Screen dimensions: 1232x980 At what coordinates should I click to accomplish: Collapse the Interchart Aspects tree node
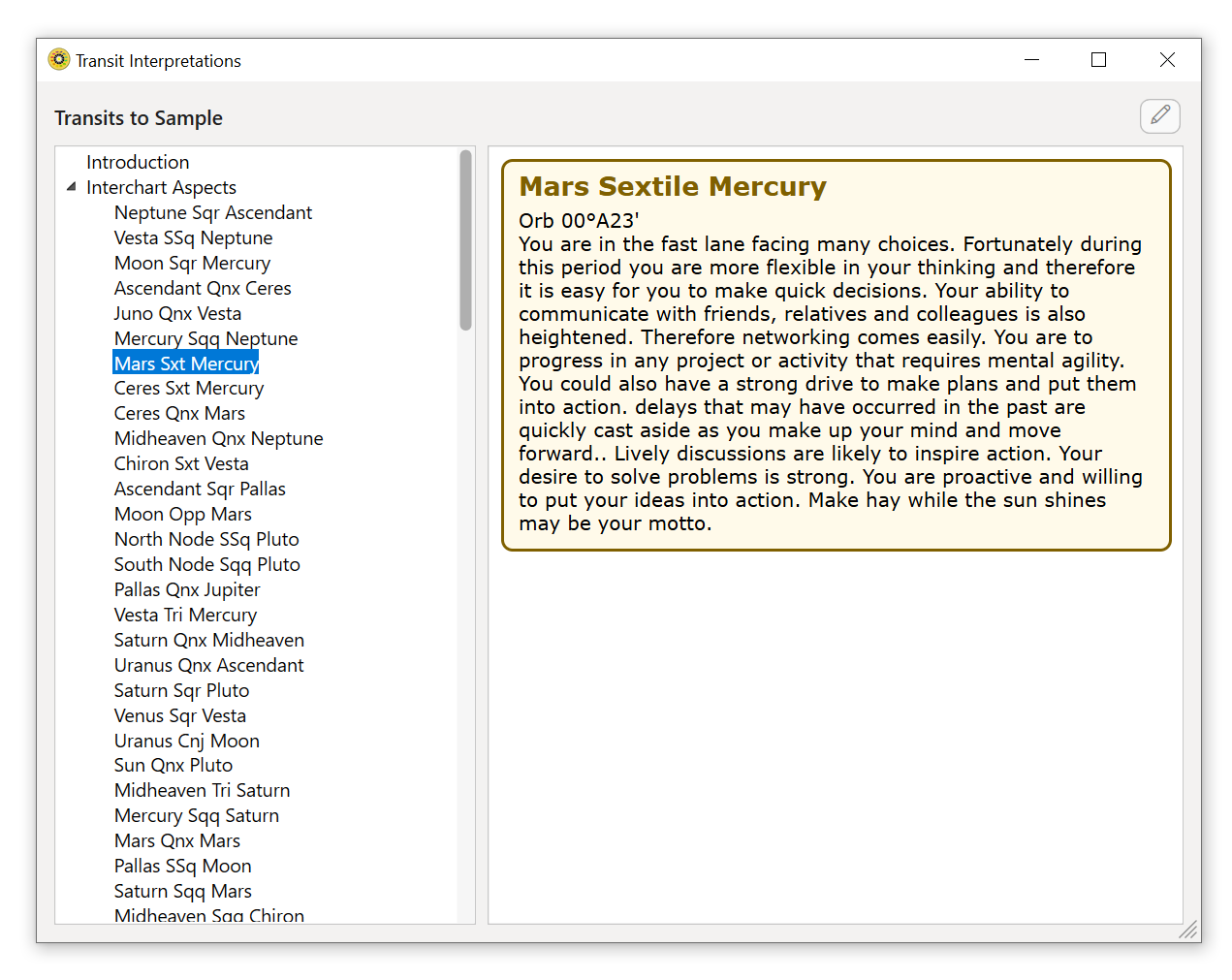(71, 187)
